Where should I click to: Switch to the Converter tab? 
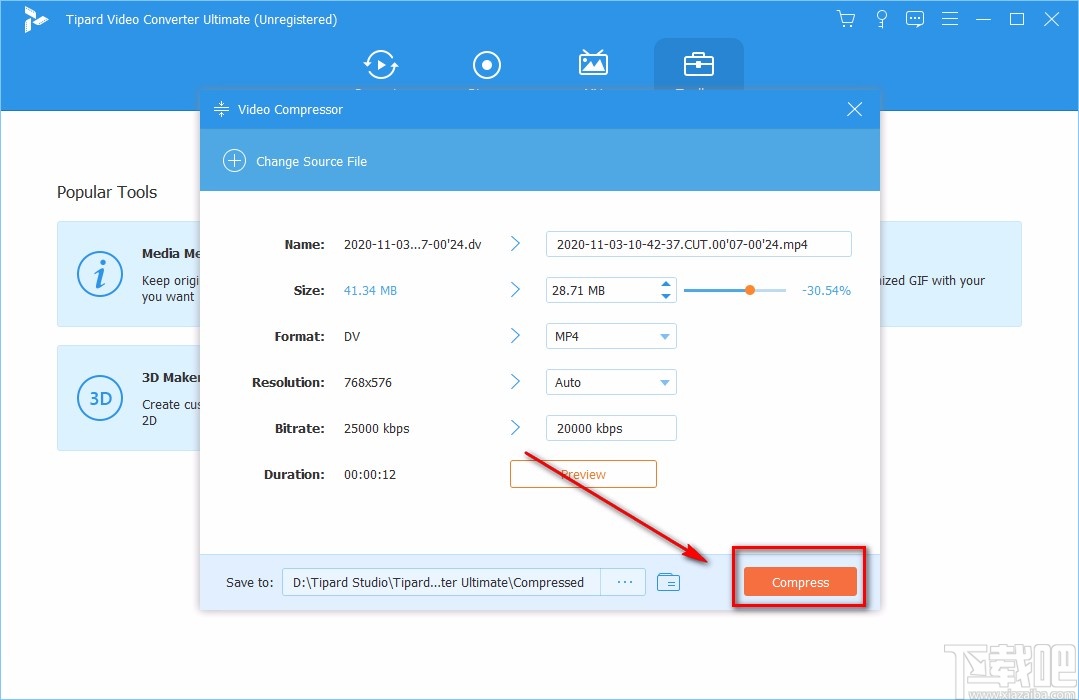click(380, 66)
